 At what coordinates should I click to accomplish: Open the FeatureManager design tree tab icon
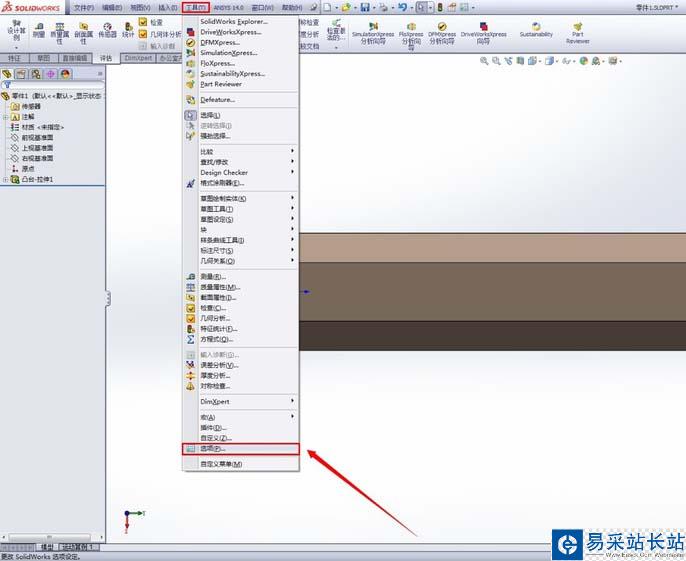[x=7, y=74]
